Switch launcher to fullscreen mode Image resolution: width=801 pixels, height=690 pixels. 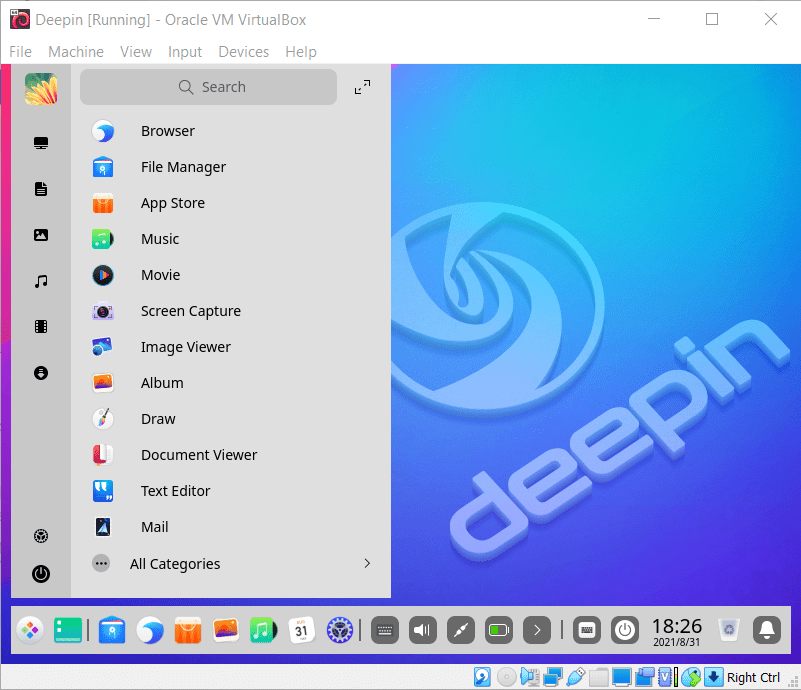click(x=363, y=87)
